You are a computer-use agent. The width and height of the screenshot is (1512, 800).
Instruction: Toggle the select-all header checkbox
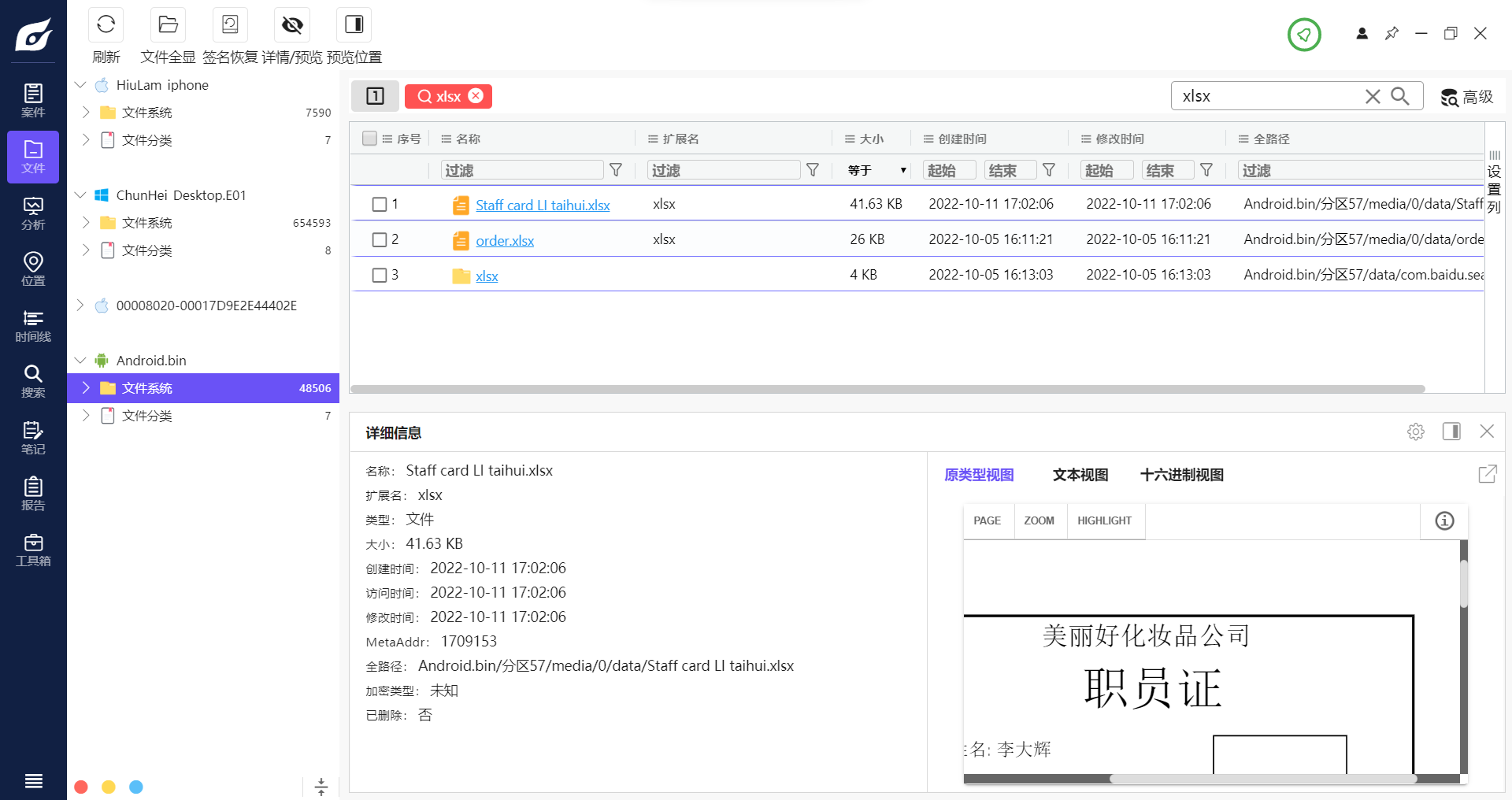point(369,139)
